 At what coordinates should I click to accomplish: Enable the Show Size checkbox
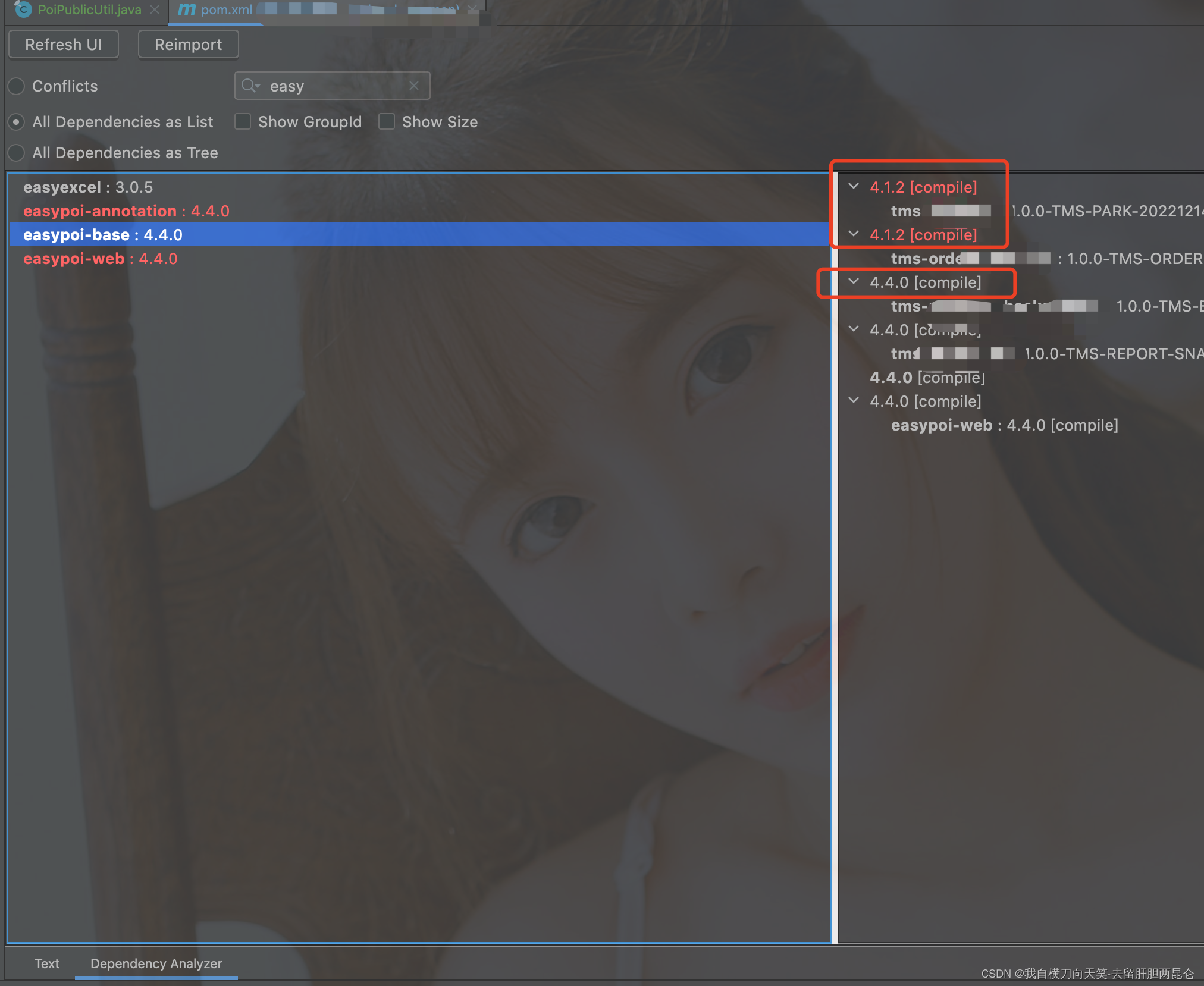click(x=387, y=122)
